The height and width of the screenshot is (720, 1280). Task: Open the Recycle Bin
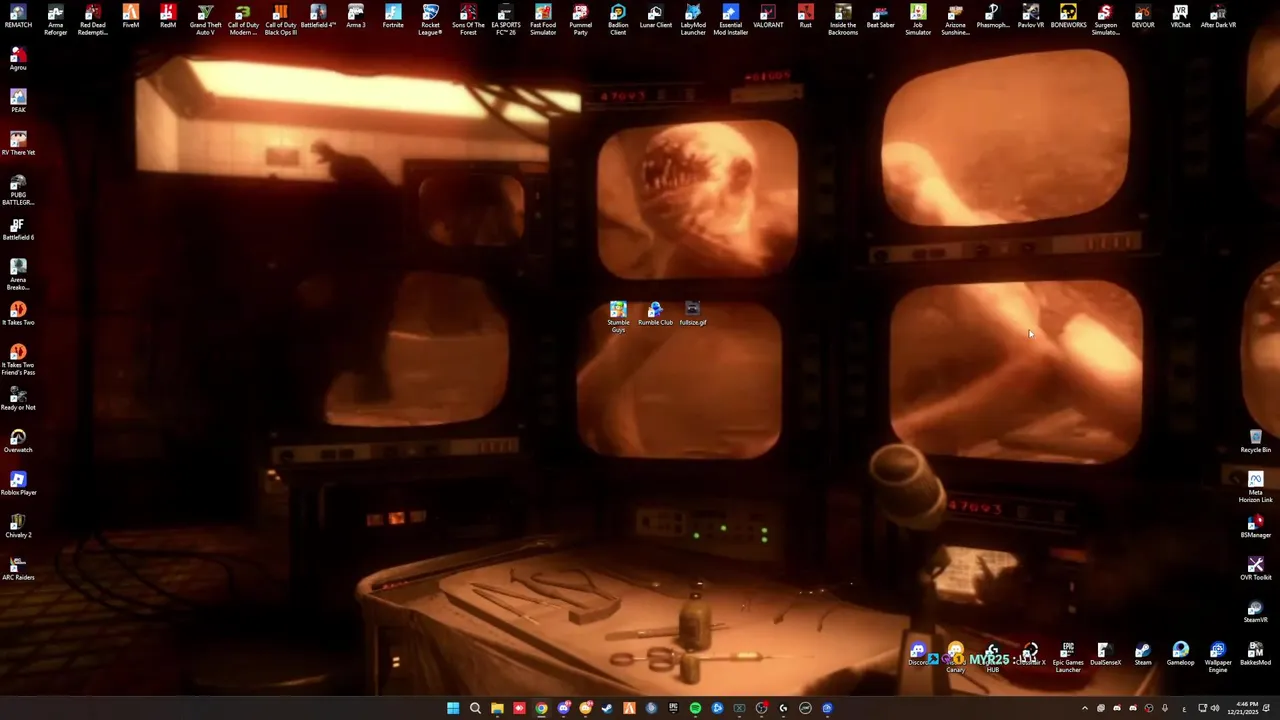[x=1256, y=441]
